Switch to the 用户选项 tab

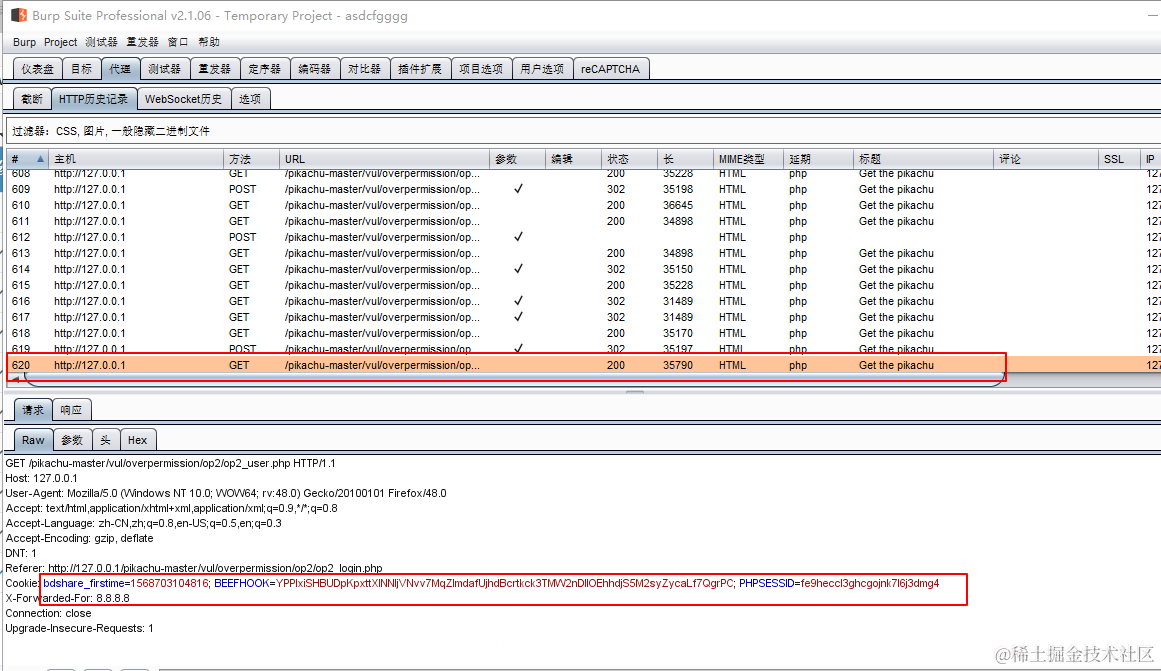click(x=542, y=69)
